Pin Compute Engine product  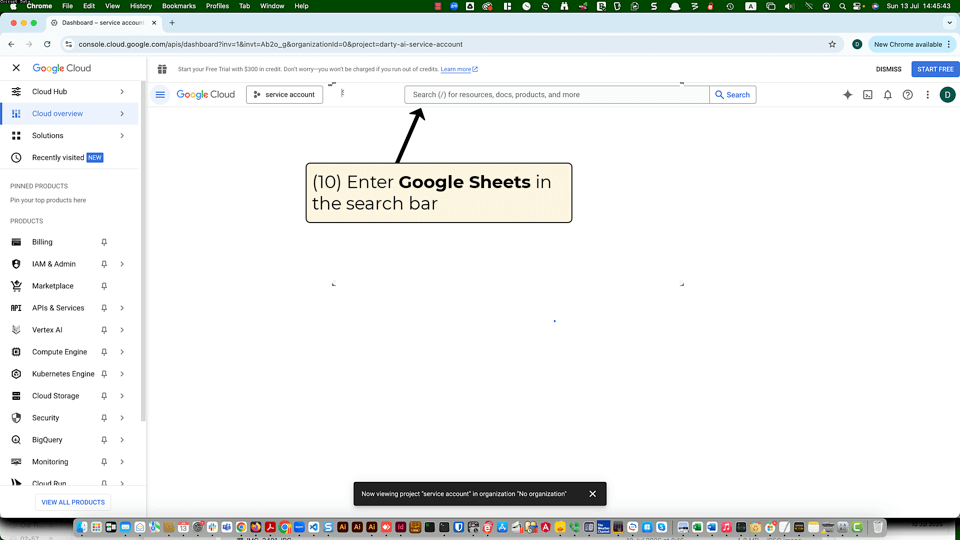click(104, 352)
